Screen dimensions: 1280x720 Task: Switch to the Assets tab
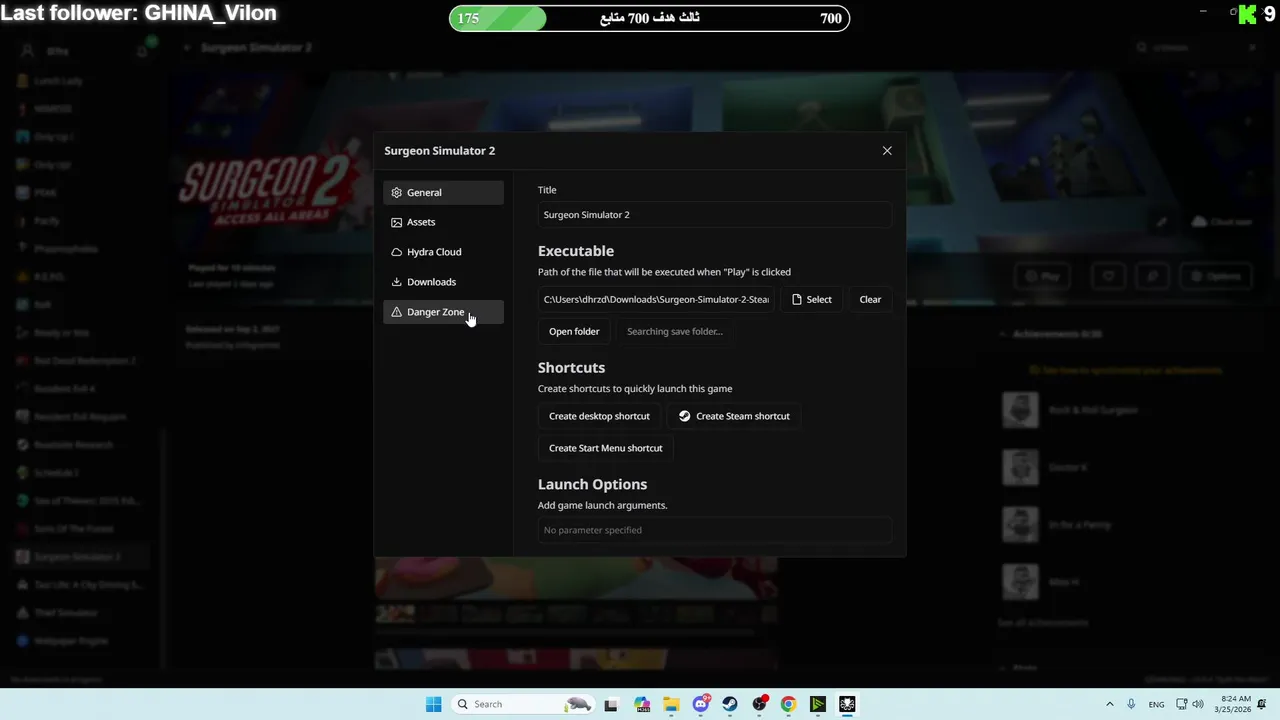(x=443, y=222)
